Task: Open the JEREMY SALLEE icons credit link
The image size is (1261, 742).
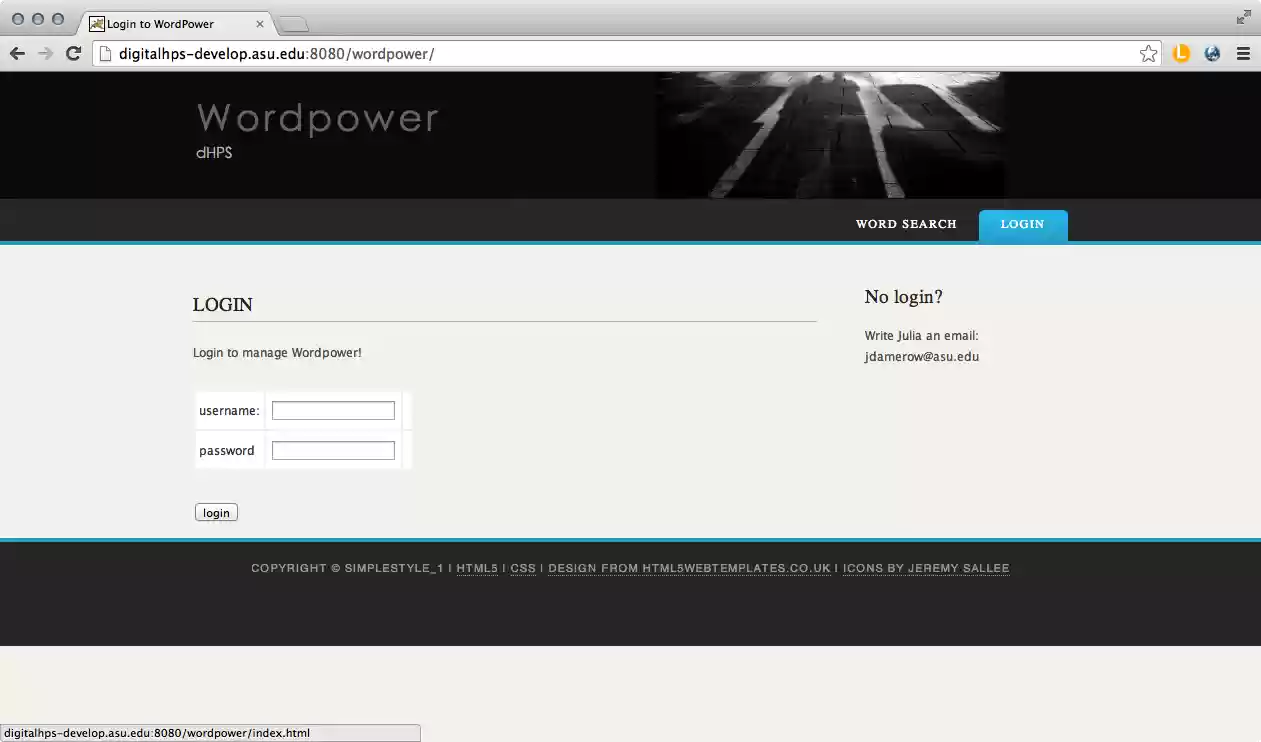Action: coord(958,568)
